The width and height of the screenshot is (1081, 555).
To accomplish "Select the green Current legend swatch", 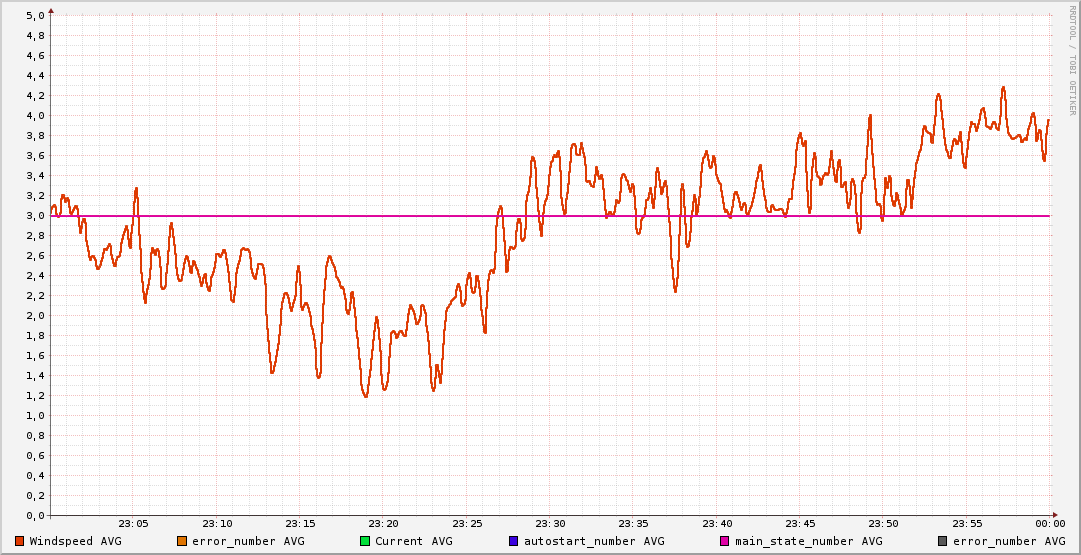I will (365, 541).
